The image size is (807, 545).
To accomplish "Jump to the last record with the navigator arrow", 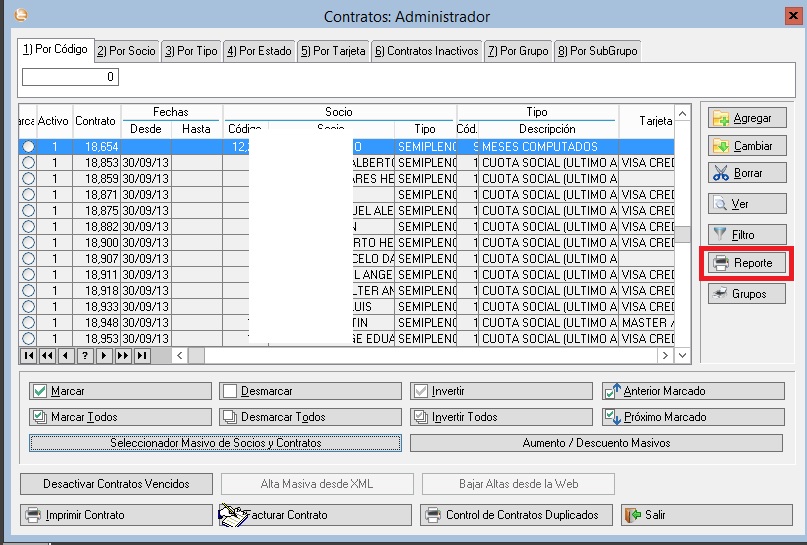I will click(141, 356).
